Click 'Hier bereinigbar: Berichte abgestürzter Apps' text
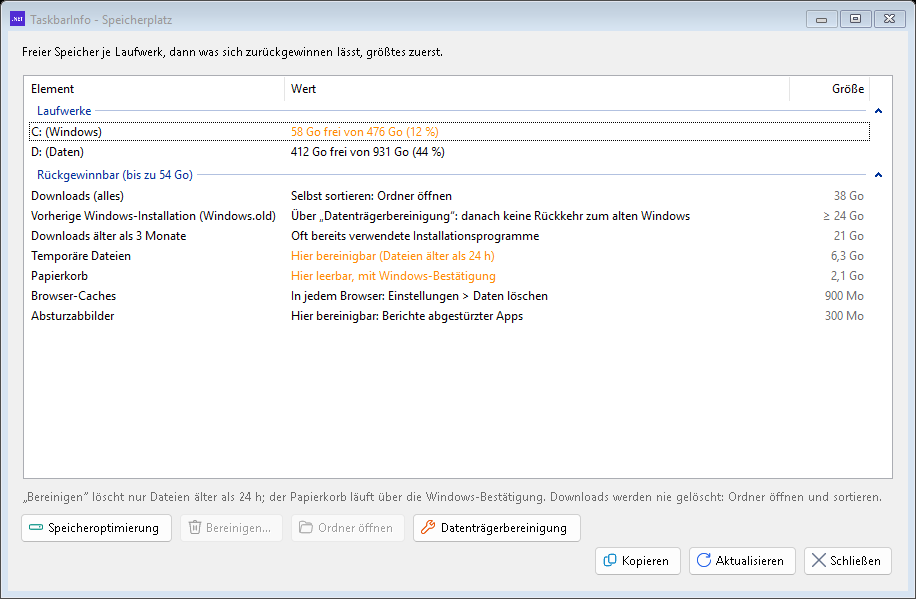 pos(407,316)
